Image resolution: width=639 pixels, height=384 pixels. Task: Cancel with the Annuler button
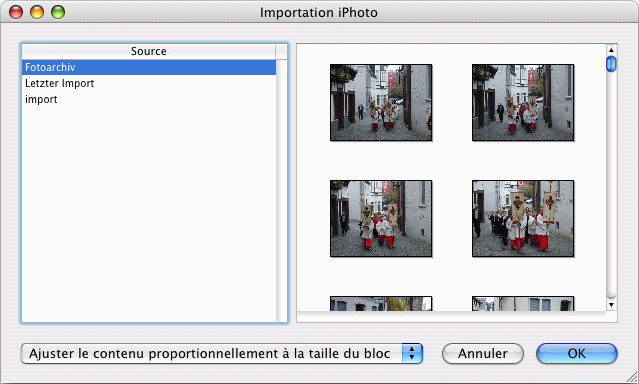click(483, 353)
